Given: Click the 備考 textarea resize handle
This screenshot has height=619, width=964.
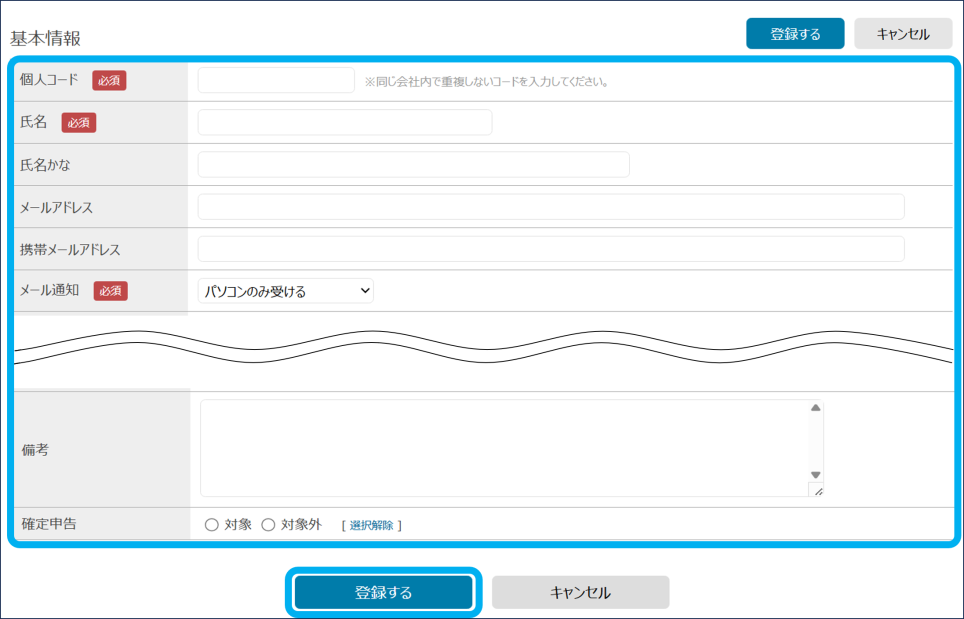Looking at the screenshot, I should coord(818,491).
